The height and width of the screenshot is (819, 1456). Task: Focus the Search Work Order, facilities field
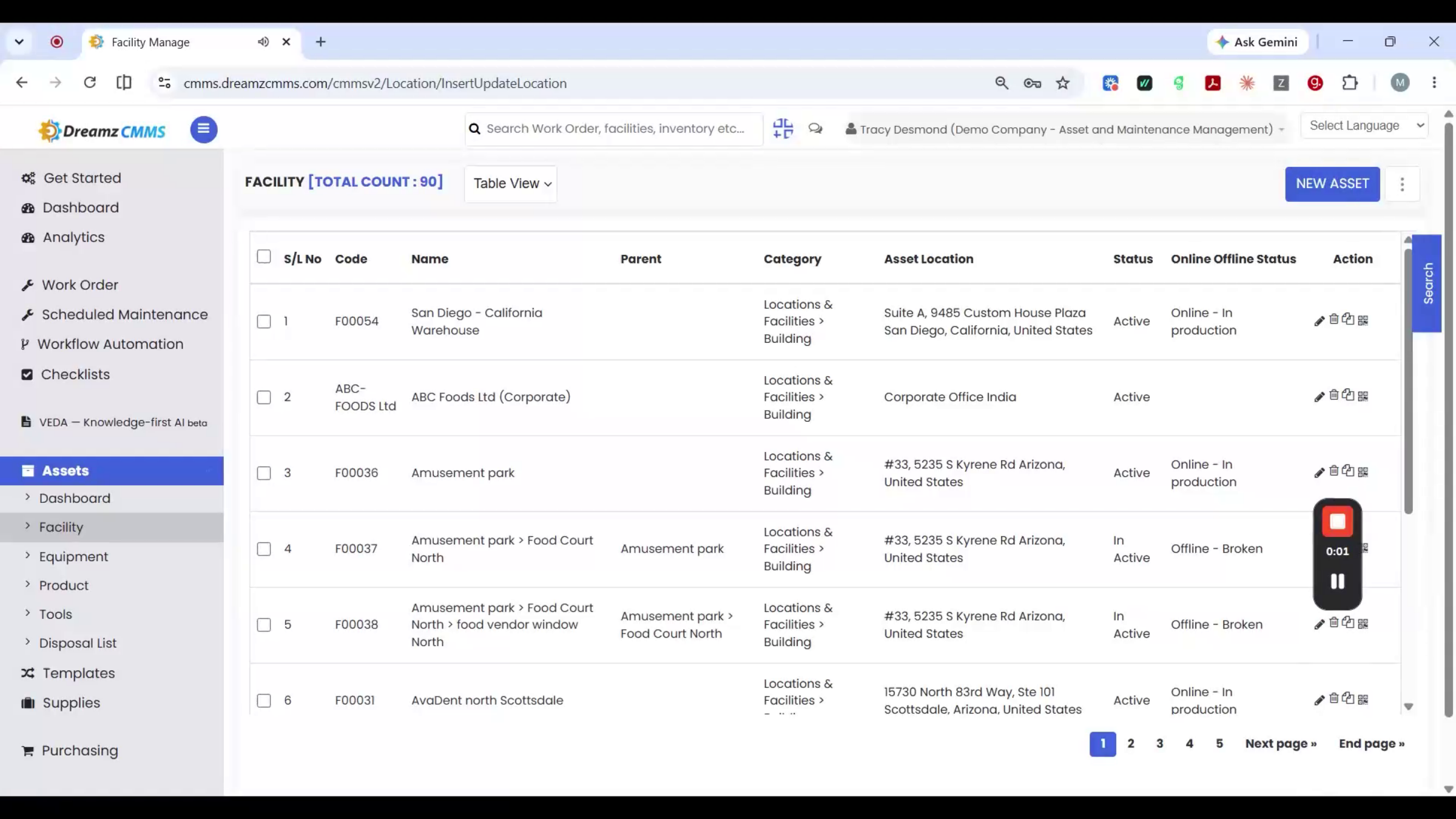coord(614,129)
